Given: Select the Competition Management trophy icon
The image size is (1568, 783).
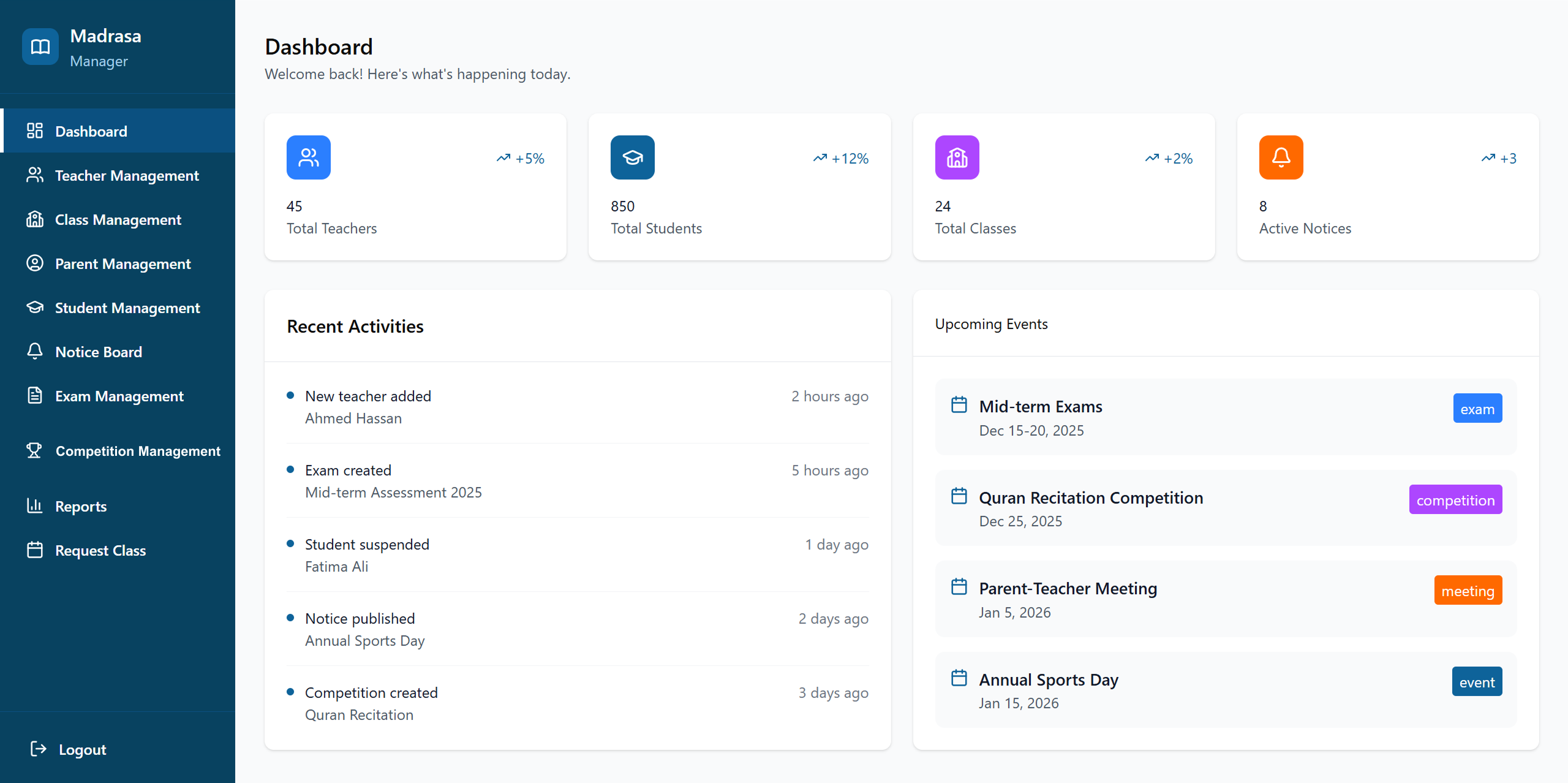Looking at the screenshot, I should point(34,450).
